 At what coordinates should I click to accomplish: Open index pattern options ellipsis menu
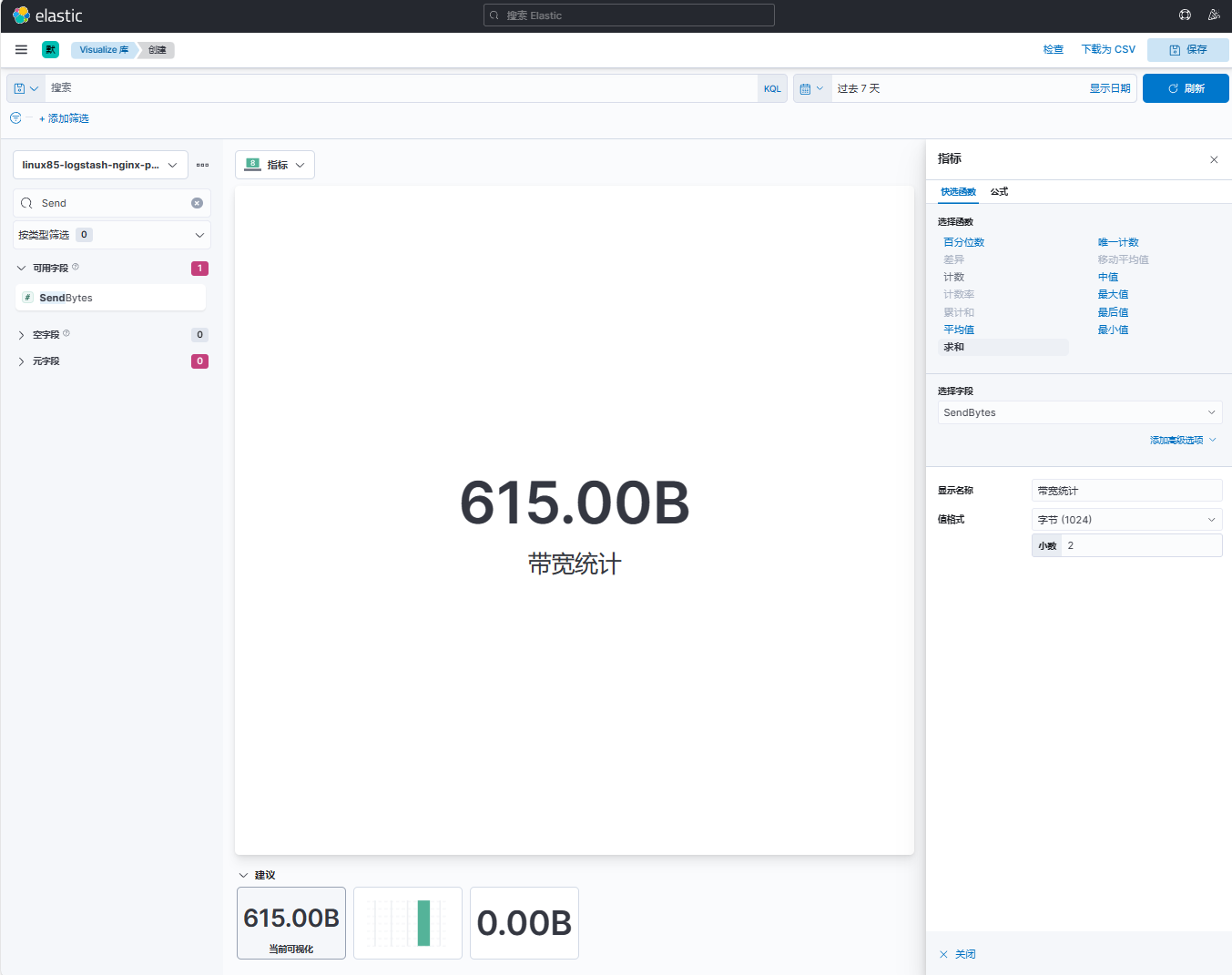[202, 165]
